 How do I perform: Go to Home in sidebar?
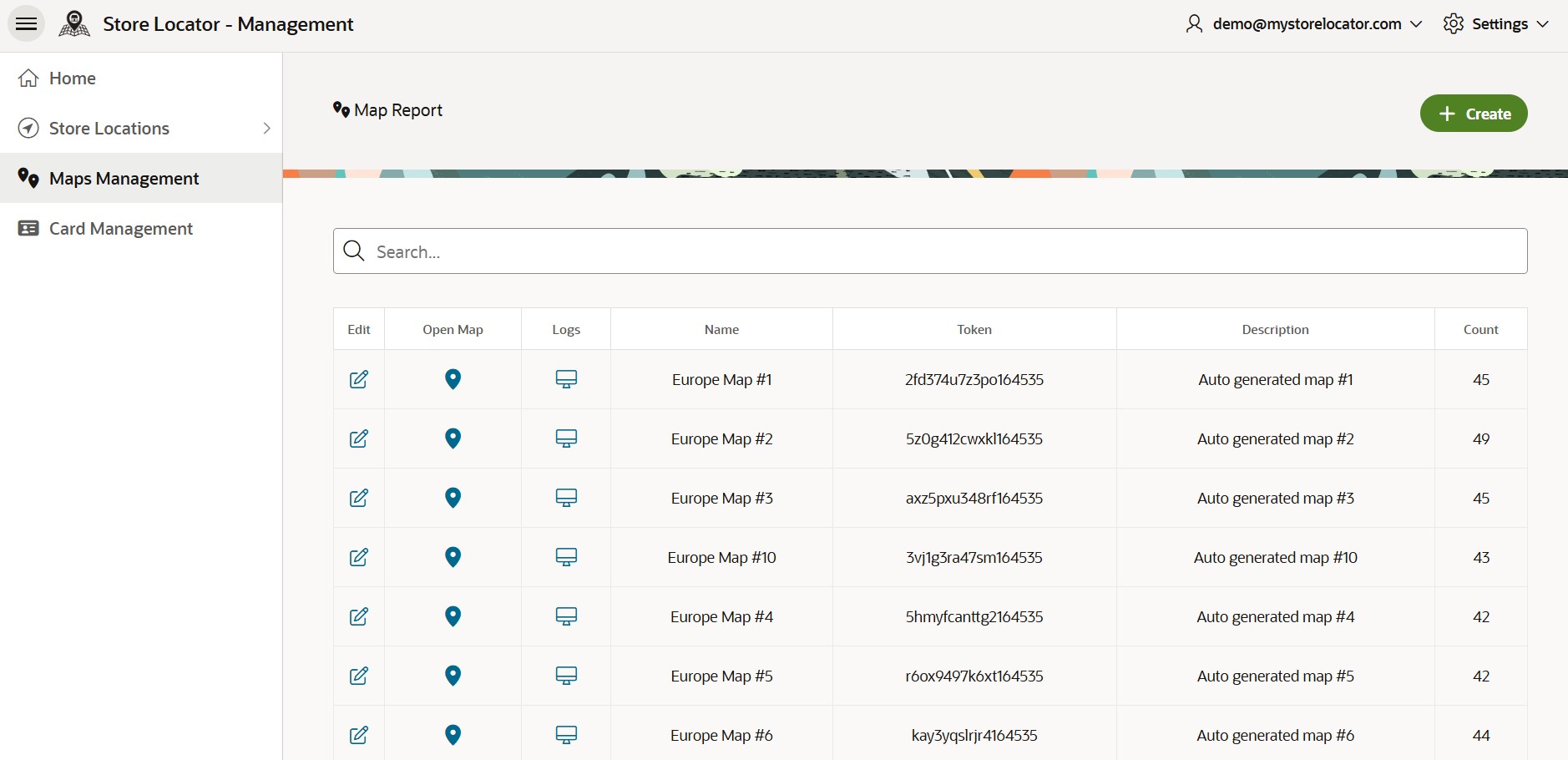73,79
